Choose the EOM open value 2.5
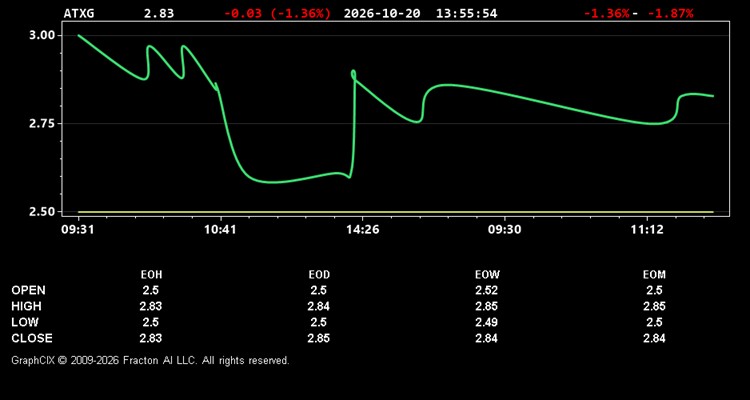Image resolution: width=750 pixels, height=400 pixels. click(x=654, y=290)
